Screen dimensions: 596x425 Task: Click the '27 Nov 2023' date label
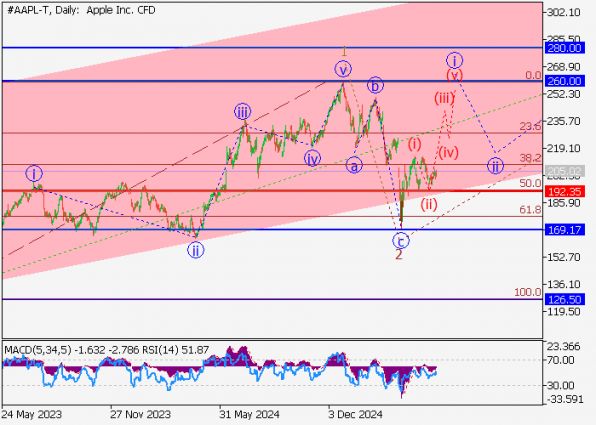pyautogui.click(x=140, y=414)
